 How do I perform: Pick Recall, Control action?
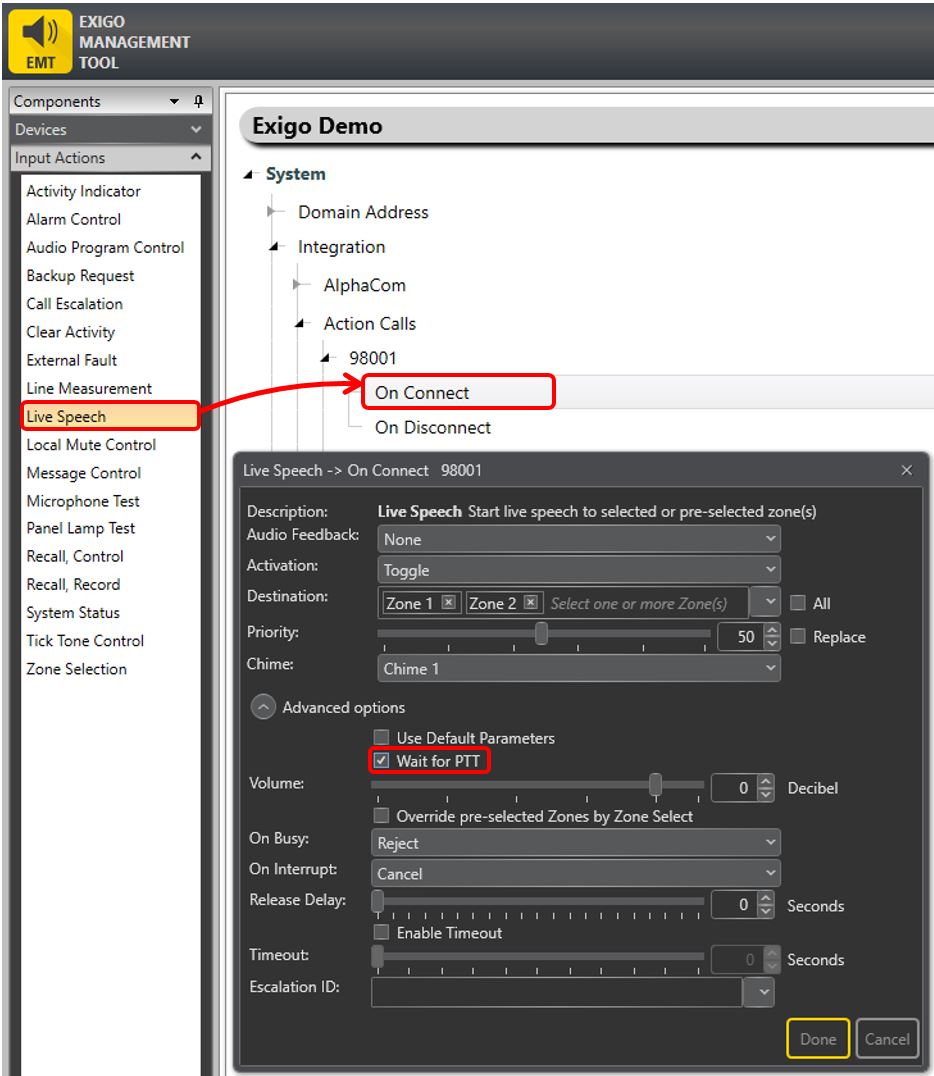coord(75,557)
